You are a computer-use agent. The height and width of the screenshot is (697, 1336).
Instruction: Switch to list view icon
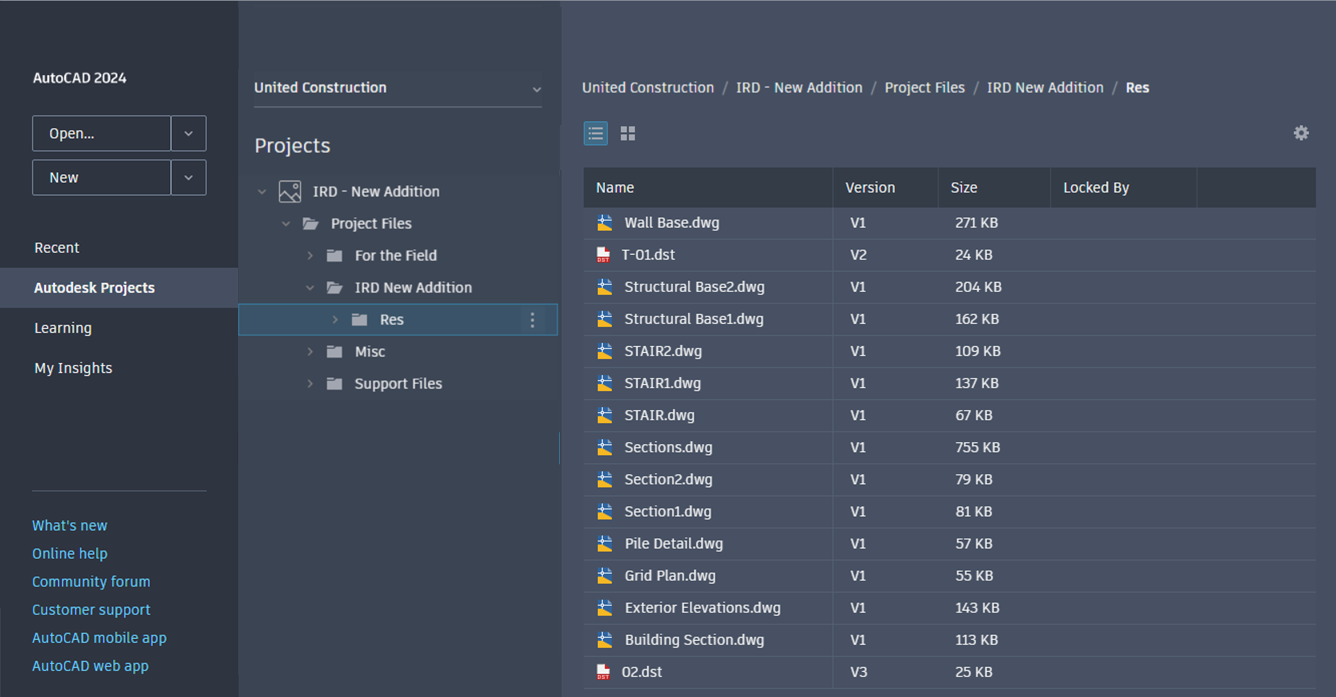click(x=596, y=133)
